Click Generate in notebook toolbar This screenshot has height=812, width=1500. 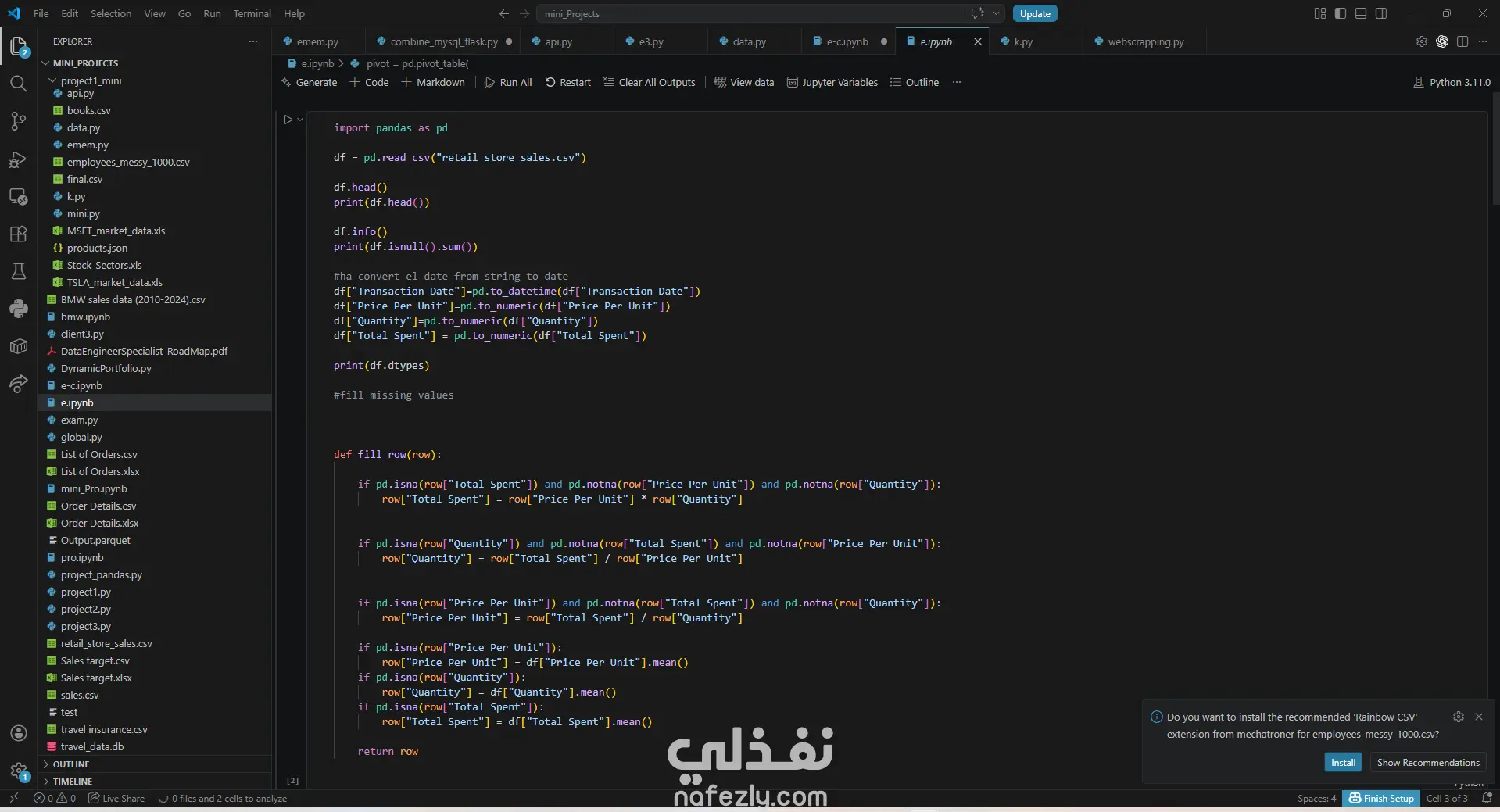(309, 82)
